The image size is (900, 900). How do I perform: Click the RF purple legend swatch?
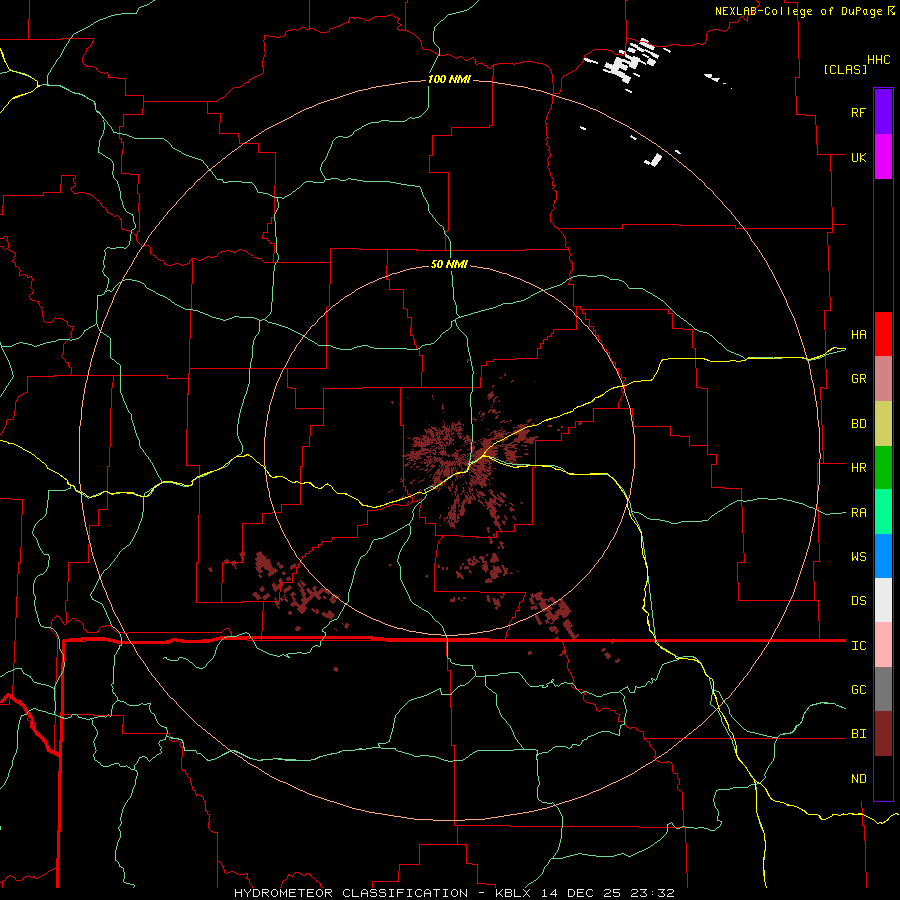click(x=883, y=112)
